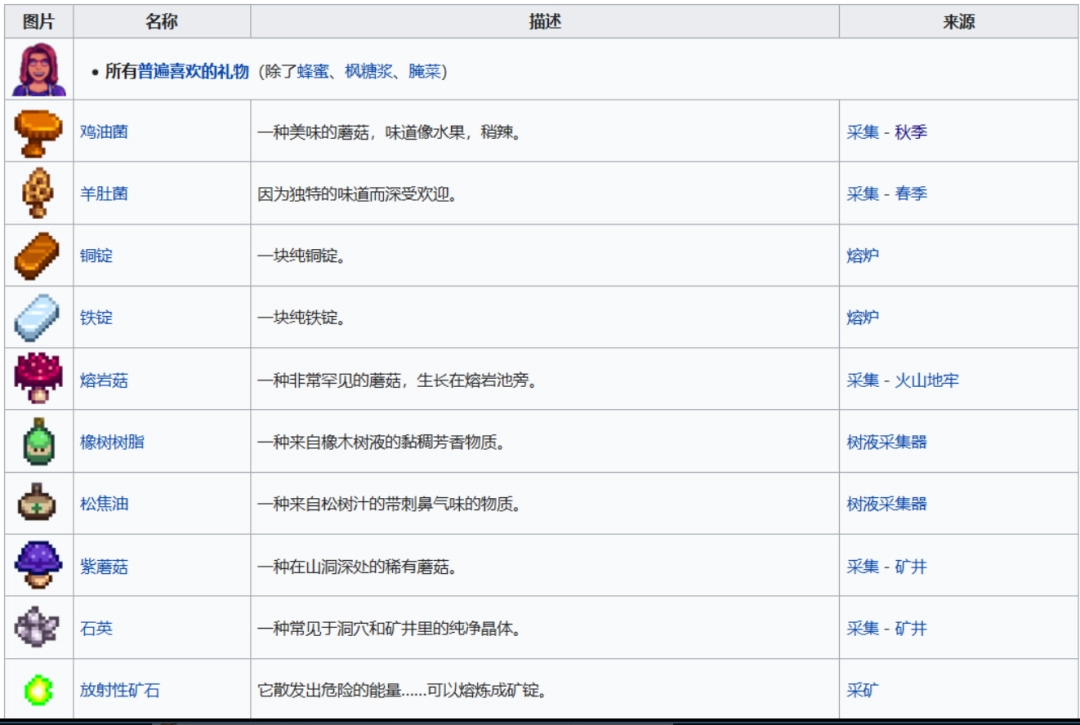Click the purple-haired villager portrait
Image resolution: width=1080 pixels, height=725 pixels.
39,69
